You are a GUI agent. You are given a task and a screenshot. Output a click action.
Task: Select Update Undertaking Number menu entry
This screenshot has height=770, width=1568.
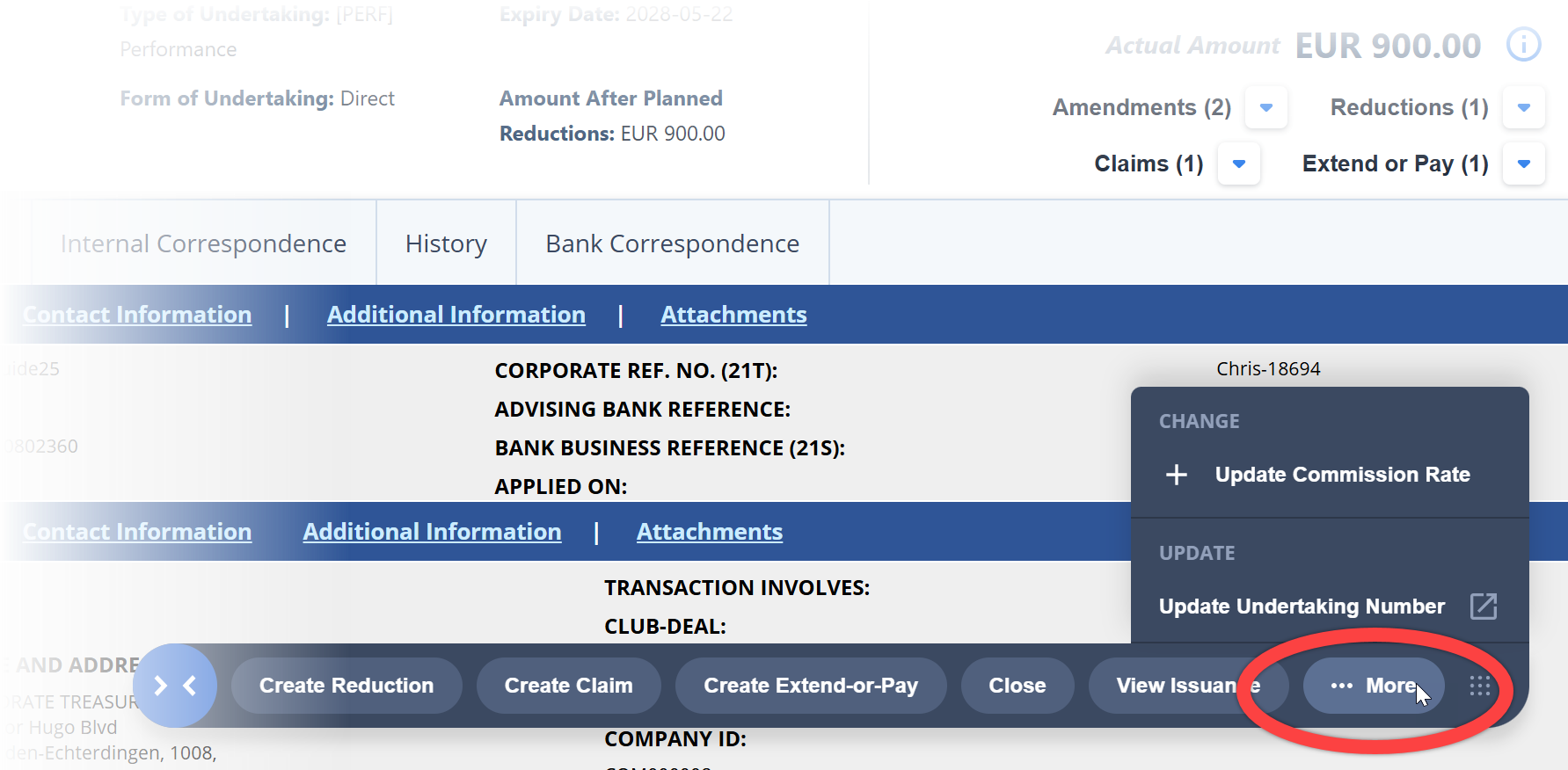(x=1301, y=607)
